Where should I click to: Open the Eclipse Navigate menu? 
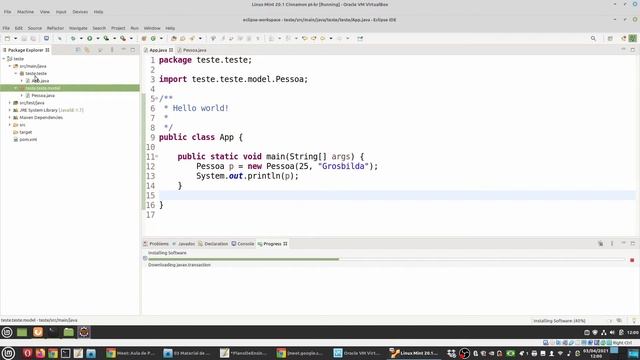(78, 28)
